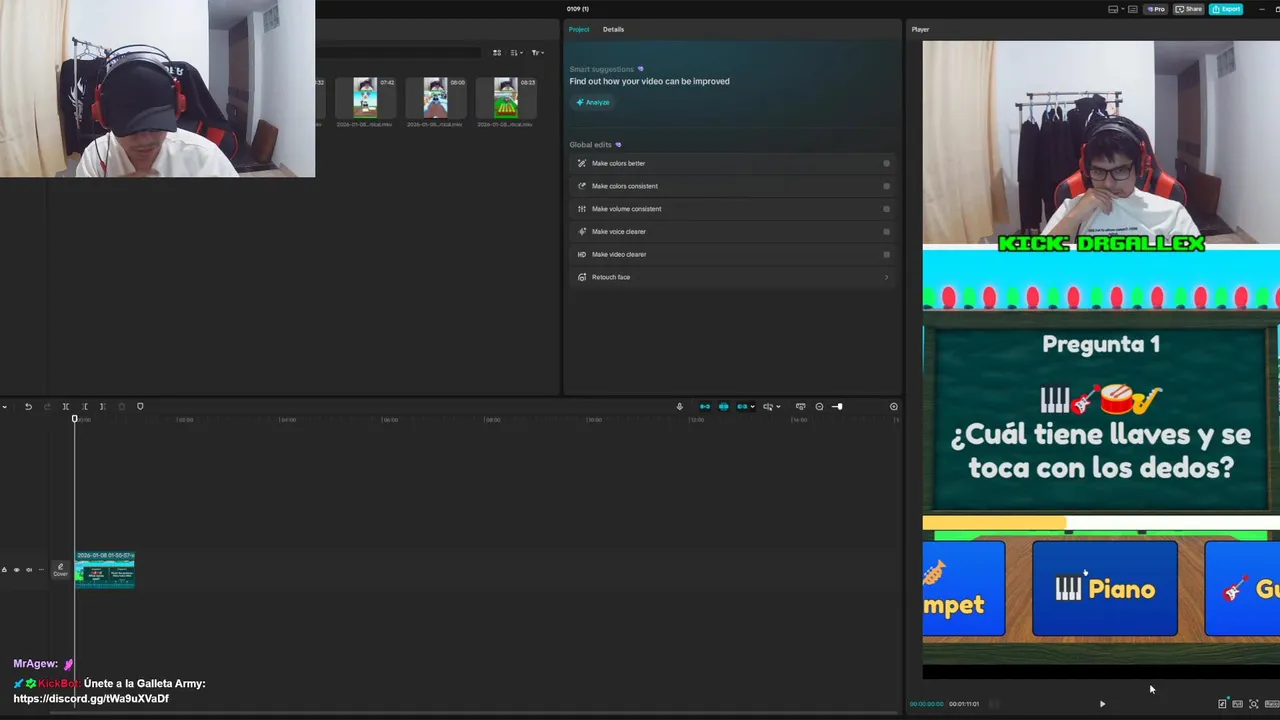The height and width of the screenshot is (720, 1280).
Task: Switch to the Details tab
Action: pos(613,29)
